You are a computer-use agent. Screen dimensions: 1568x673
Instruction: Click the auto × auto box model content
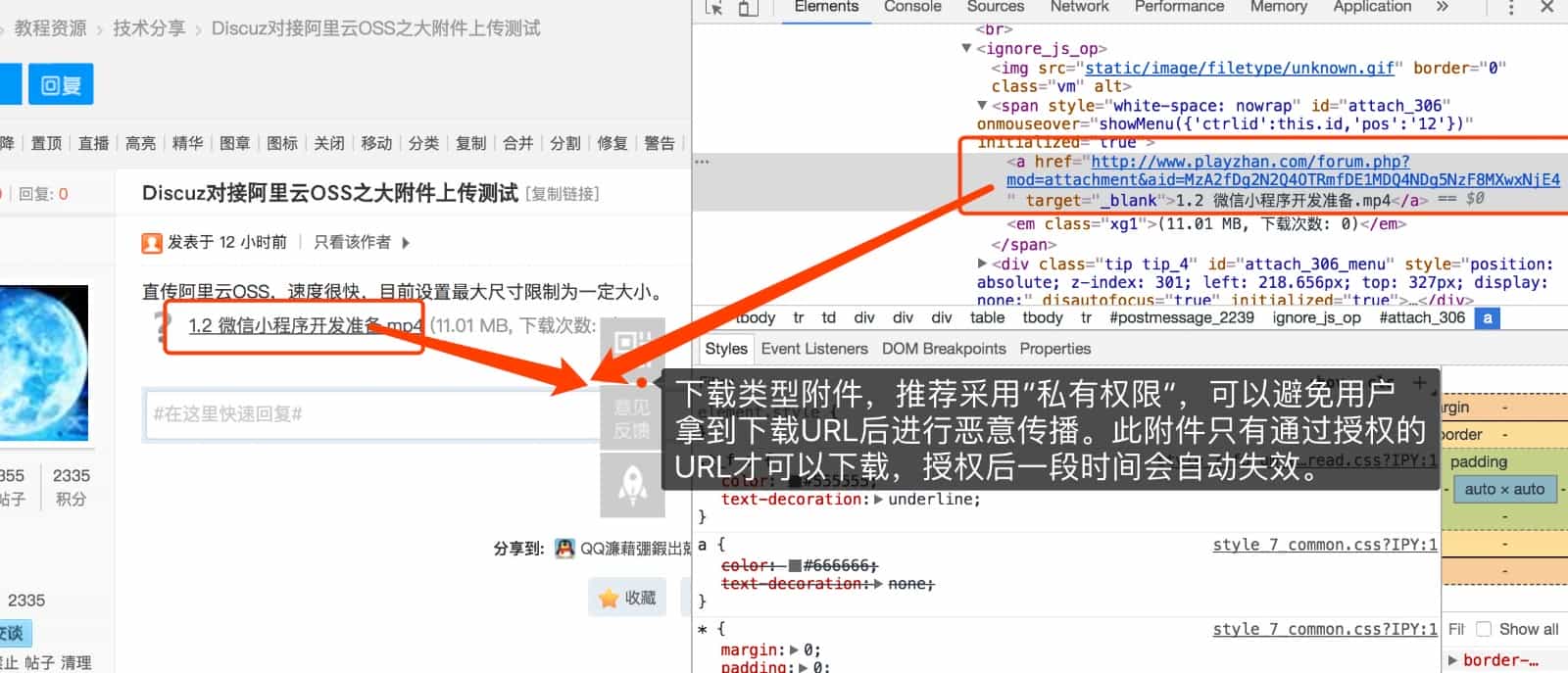pos(1504,489)
